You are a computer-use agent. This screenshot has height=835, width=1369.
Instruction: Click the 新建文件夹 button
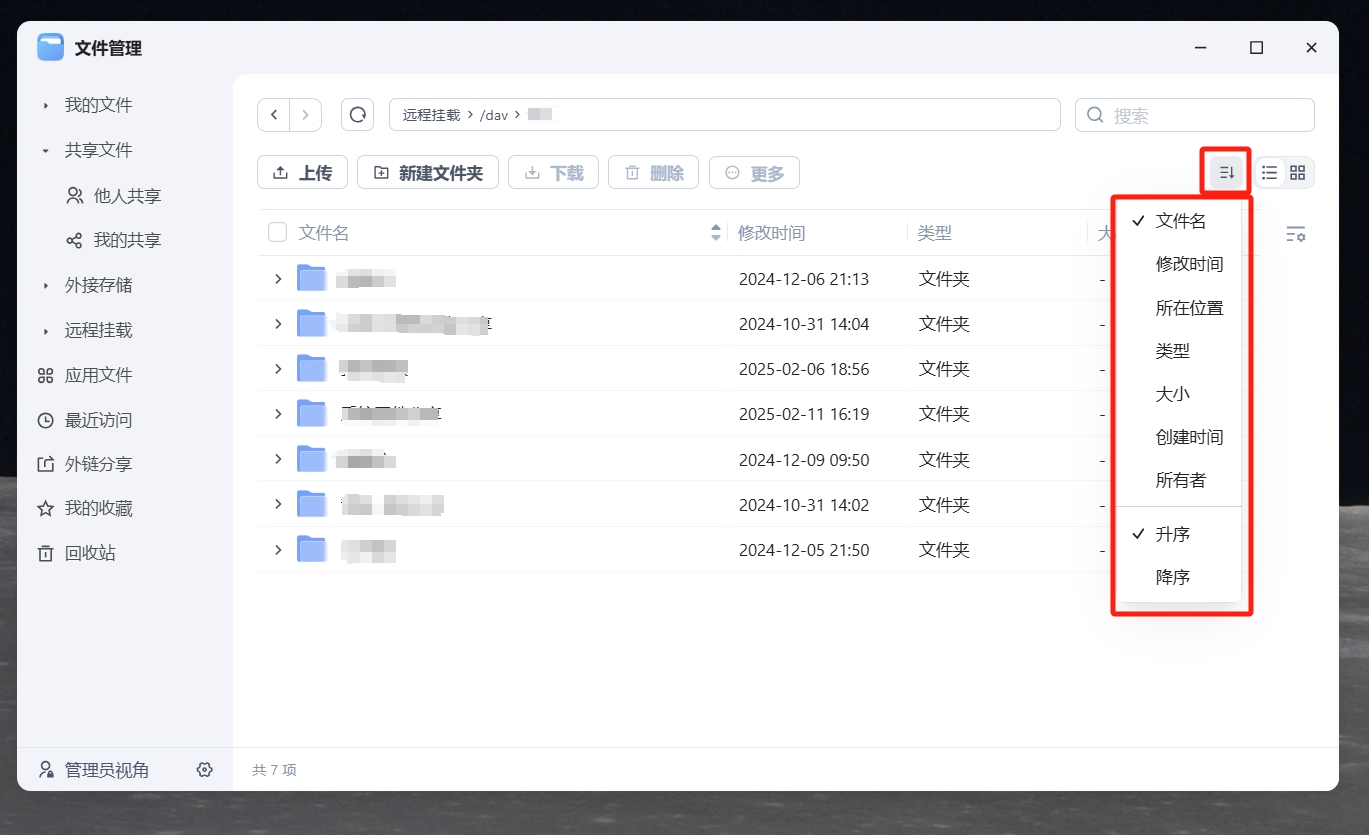(x=428, y=173)
